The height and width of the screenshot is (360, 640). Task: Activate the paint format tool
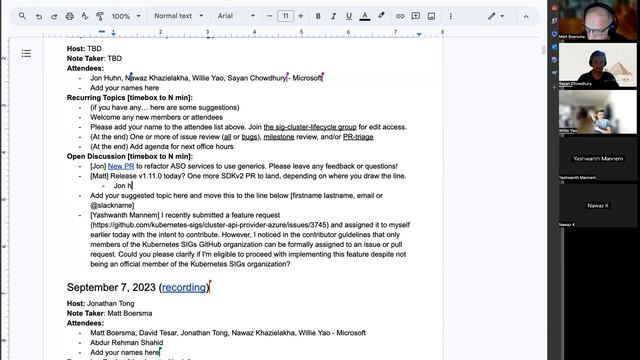coord(100,16)
